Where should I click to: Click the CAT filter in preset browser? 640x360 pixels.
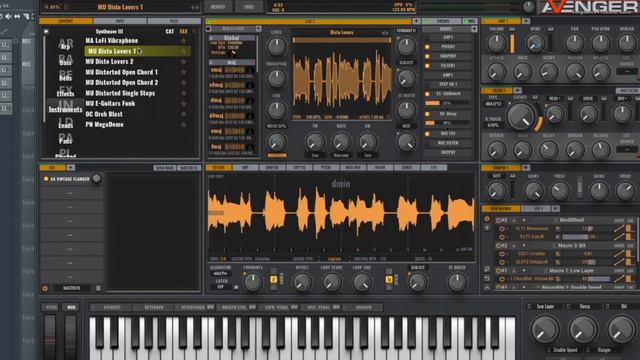(170, 31)
